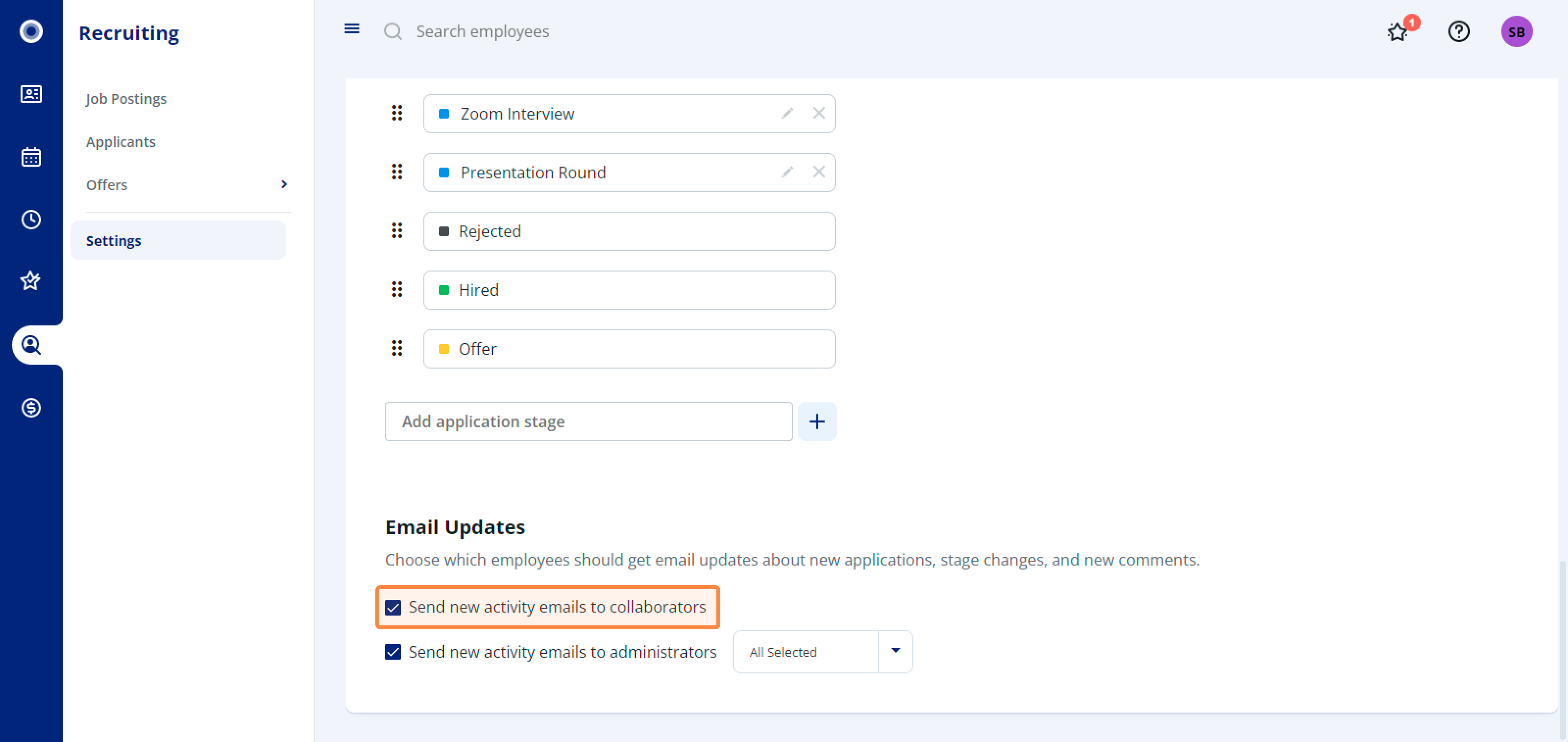Click the Email Updates heading

[455, 527]
